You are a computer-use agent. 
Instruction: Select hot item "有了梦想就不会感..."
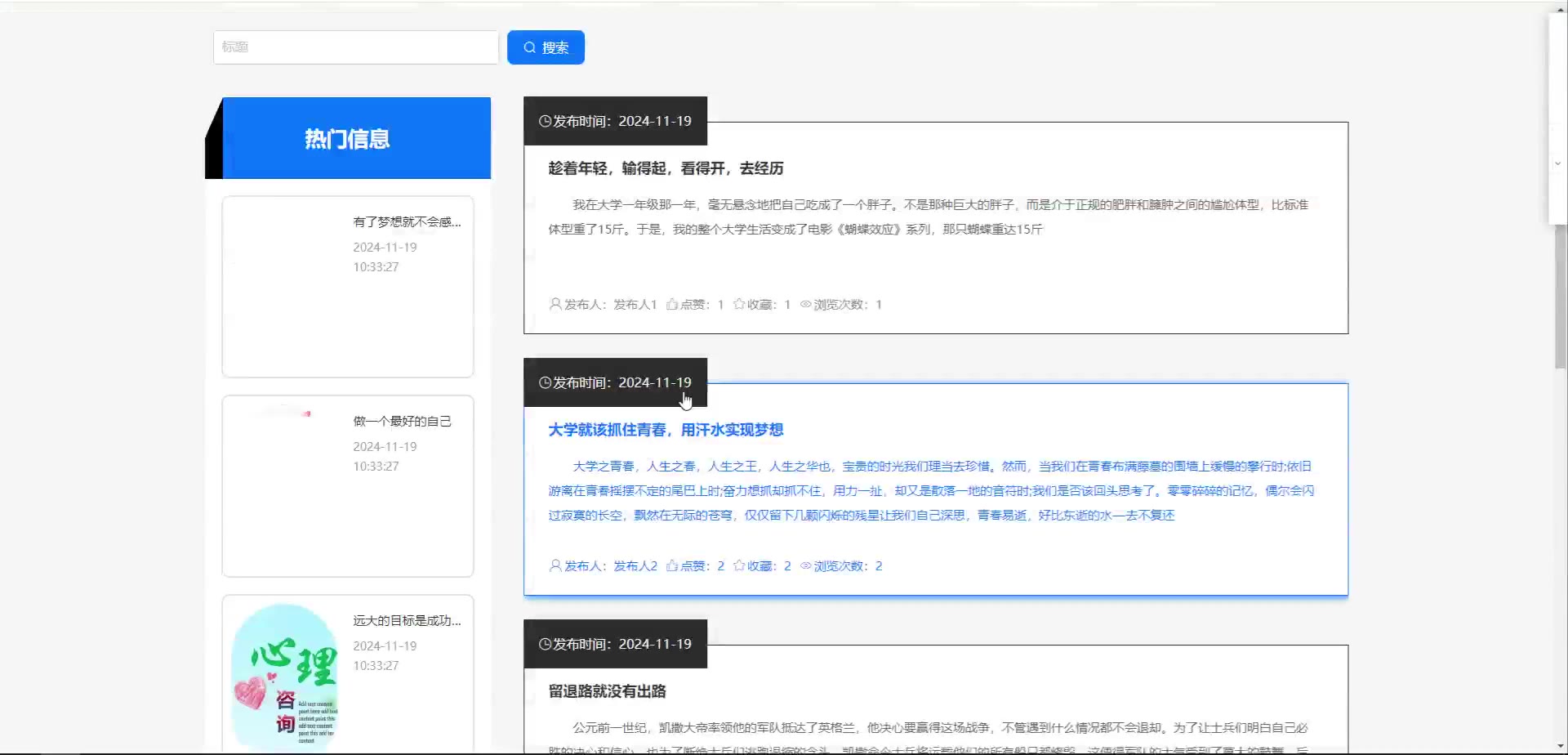click(407, 222)
